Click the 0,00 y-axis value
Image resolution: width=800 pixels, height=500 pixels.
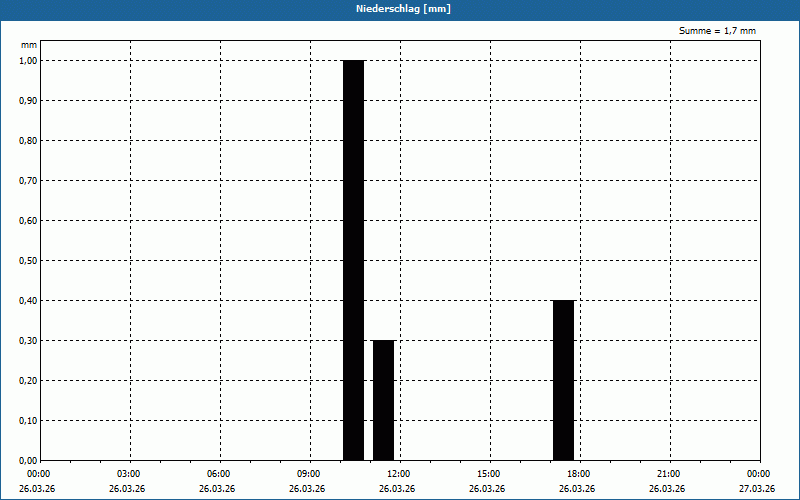coord(28,460)
